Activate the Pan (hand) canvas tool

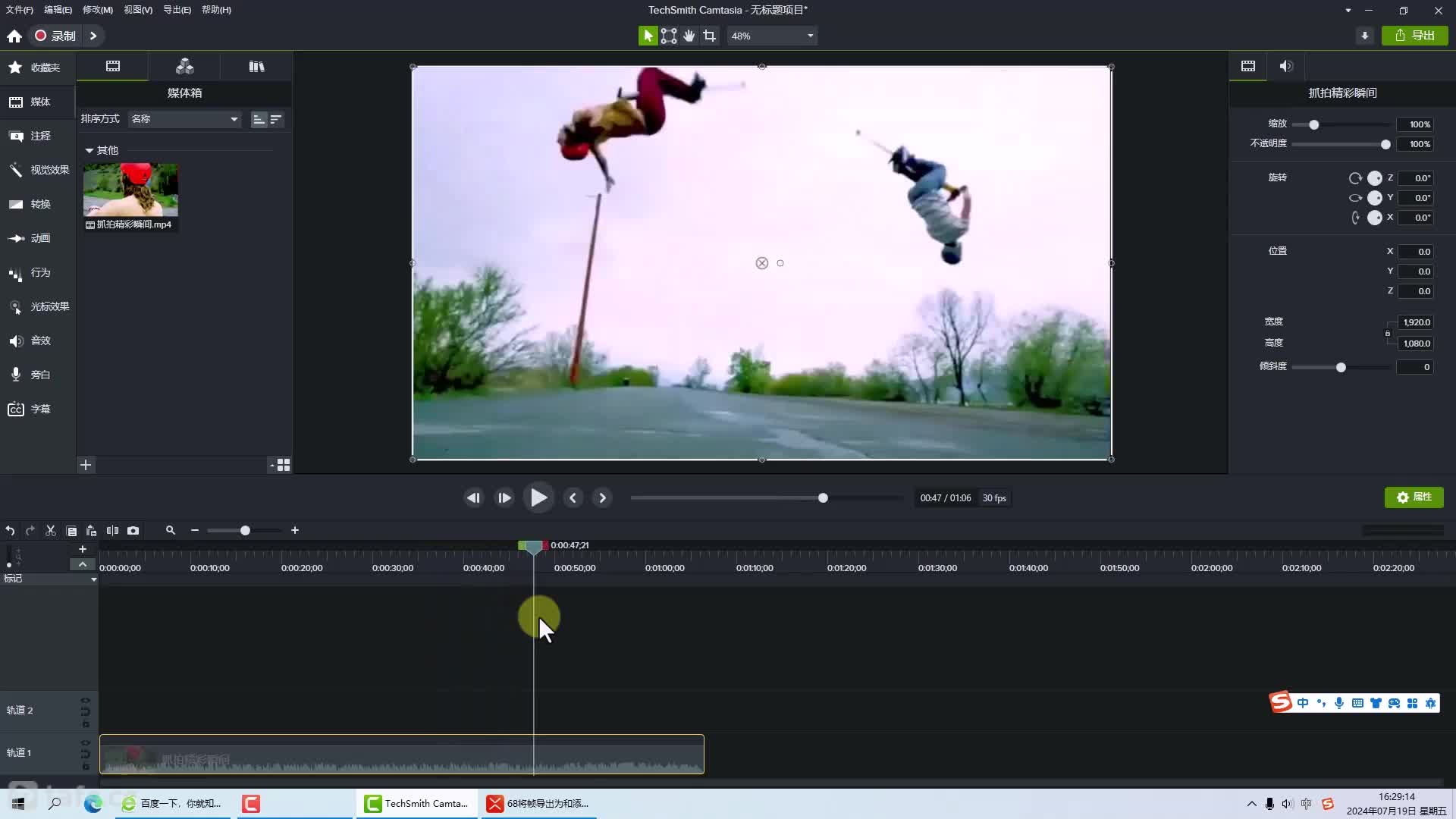[689, 36]
